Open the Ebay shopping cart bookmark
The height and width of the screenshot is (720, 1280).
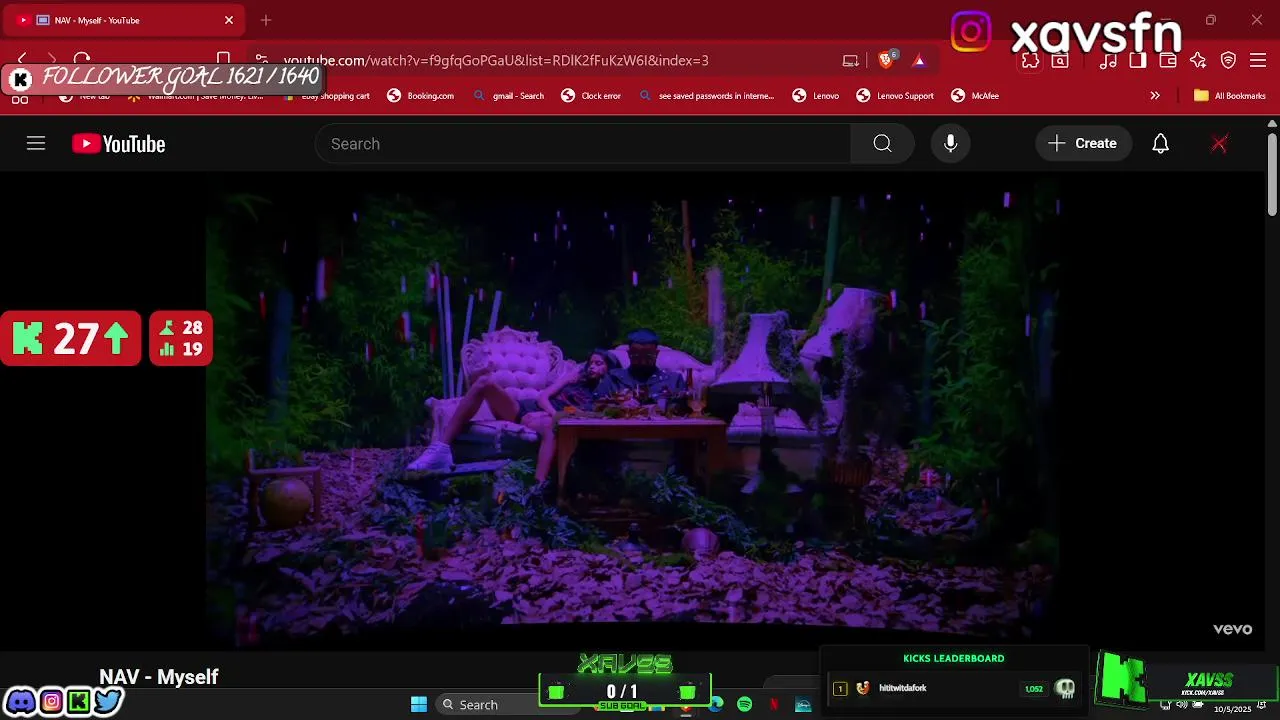point(327,96)
